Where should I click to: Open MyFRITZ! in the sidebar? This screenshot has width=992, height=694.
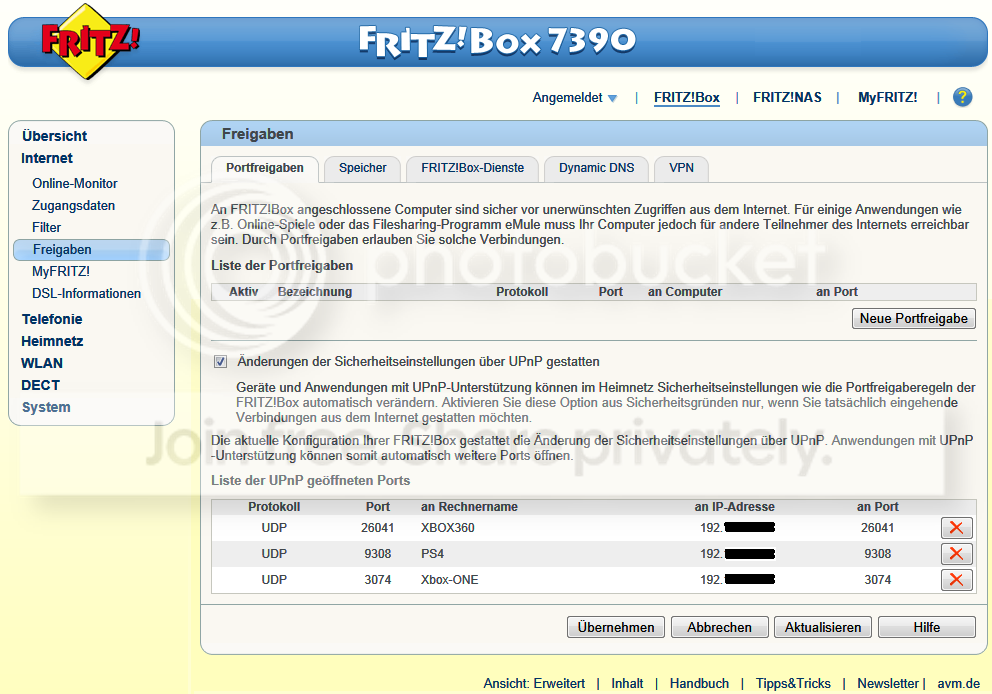pos(61,271)
